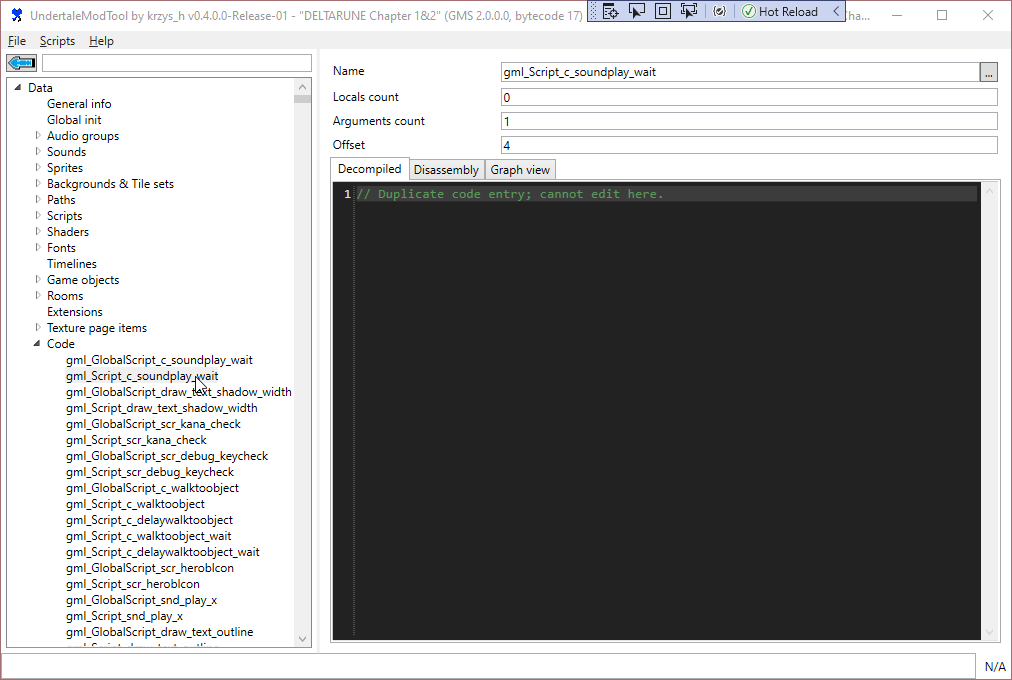Open the code settings braces icon
This screenshot has height=680, width=1012.
[x=721, y=10]
